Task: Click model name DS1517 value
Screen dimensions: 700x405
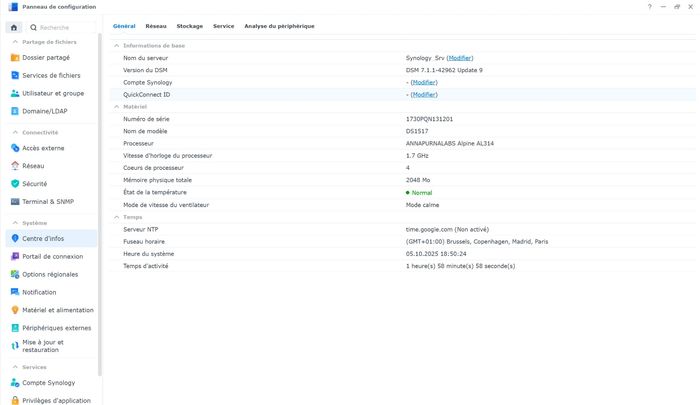Action: point(417,131)
